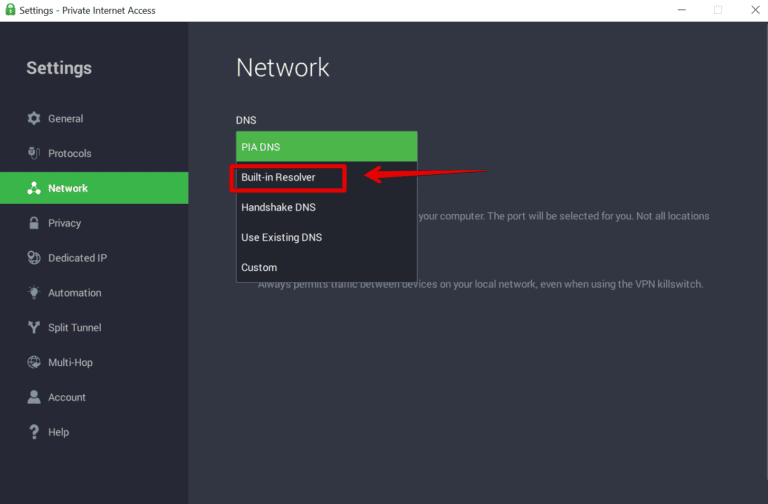Click the green PIA lock icon in title bar
The width and height of the screenshot is (768, 504).
click(9, 10)
